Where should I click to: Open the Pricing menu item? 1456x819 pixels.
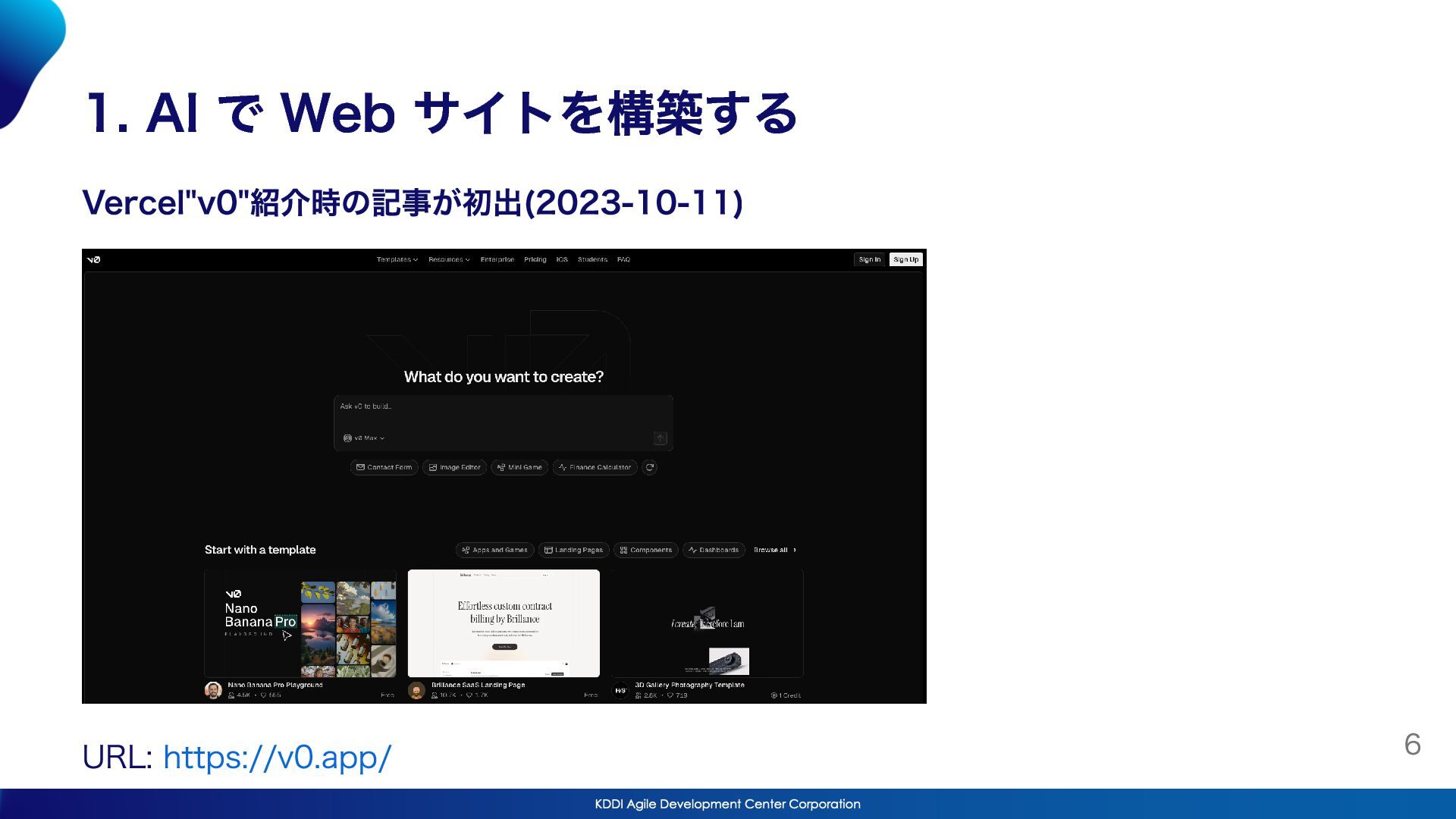pyautogui.click(x=535, y=259)
